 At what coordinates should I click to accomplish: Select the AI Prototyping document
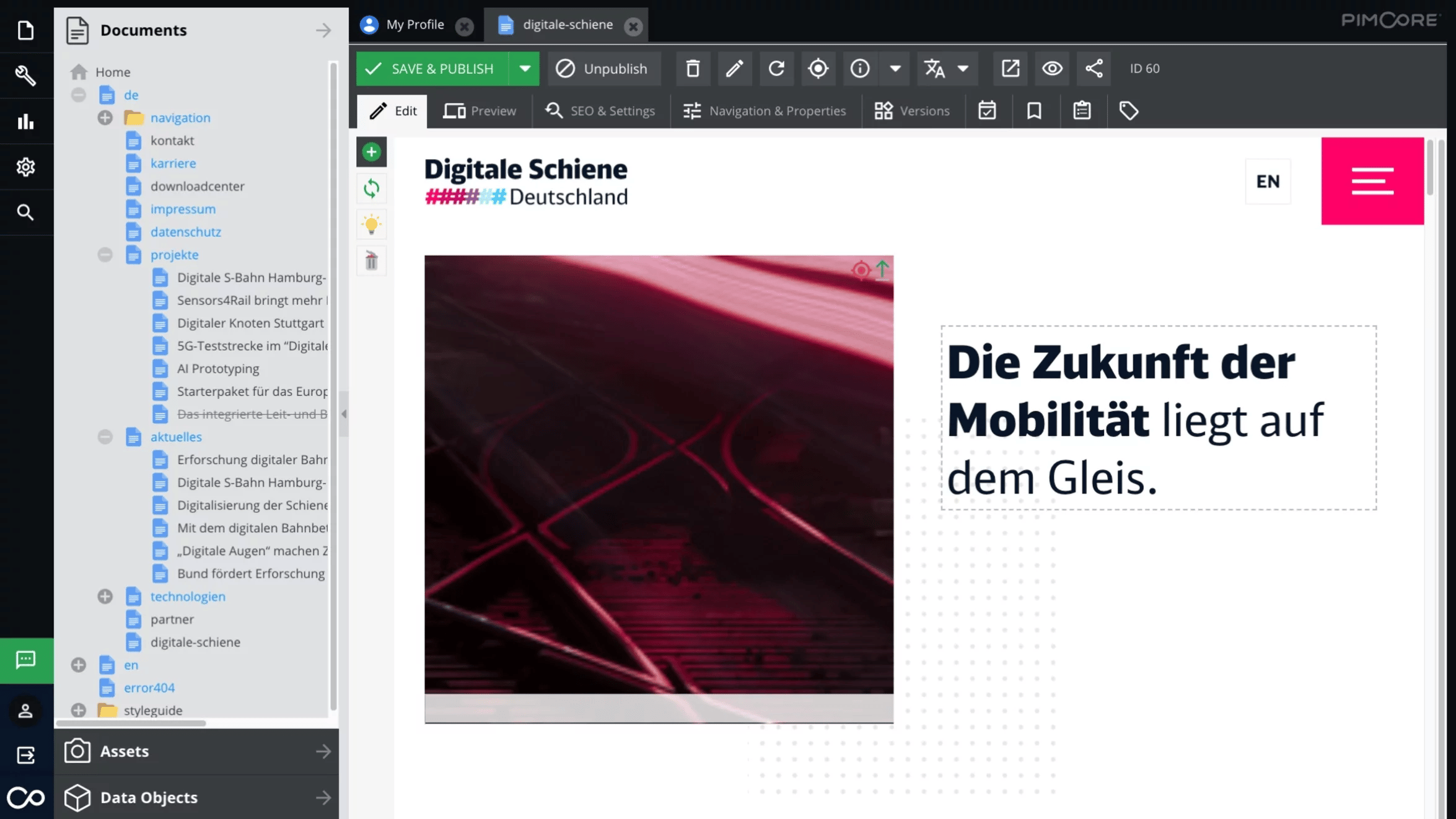point(218,369)
